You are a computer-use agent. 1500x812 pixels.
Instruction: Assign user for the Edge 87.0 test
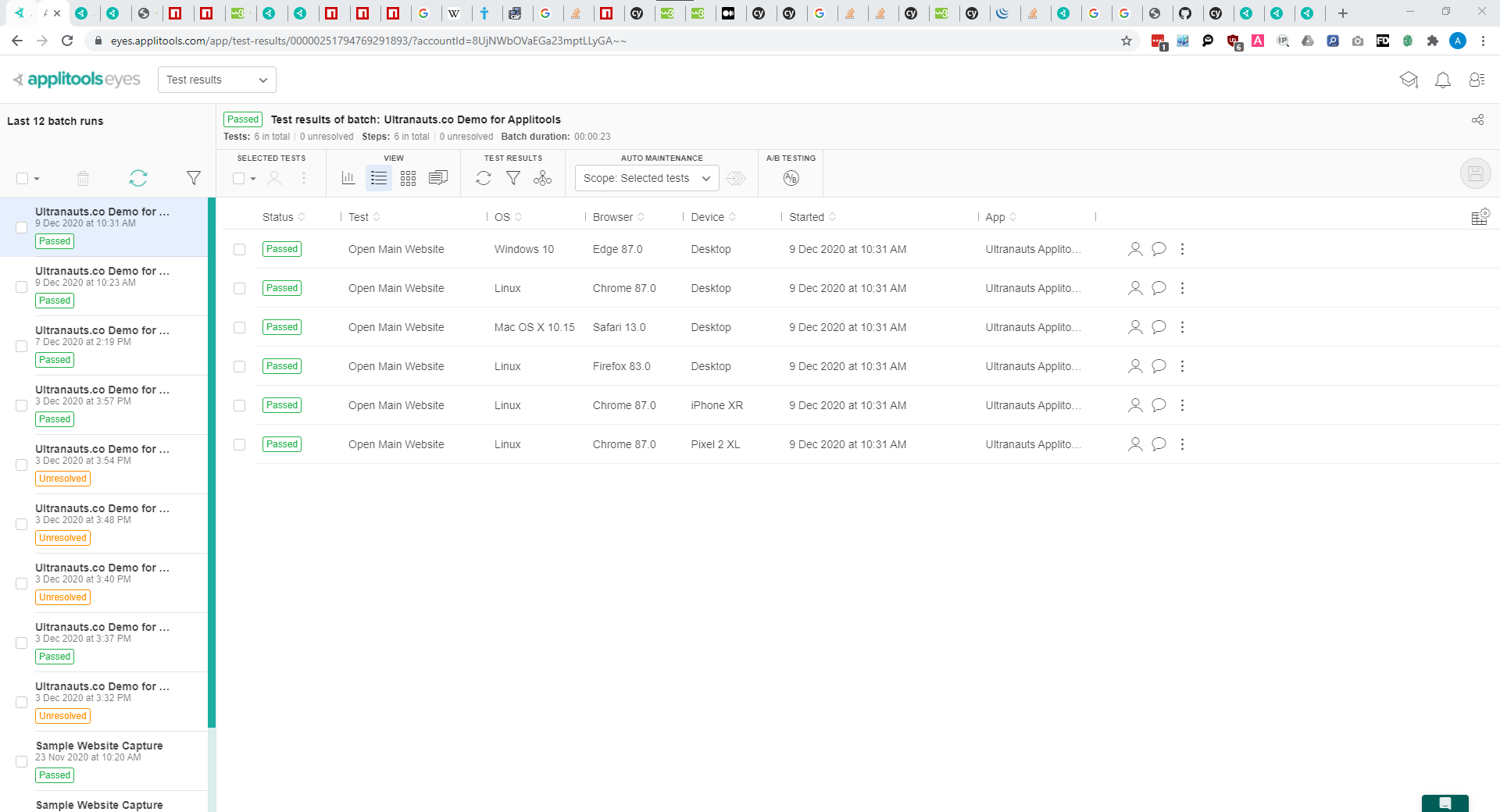[x=1135, y=249]
